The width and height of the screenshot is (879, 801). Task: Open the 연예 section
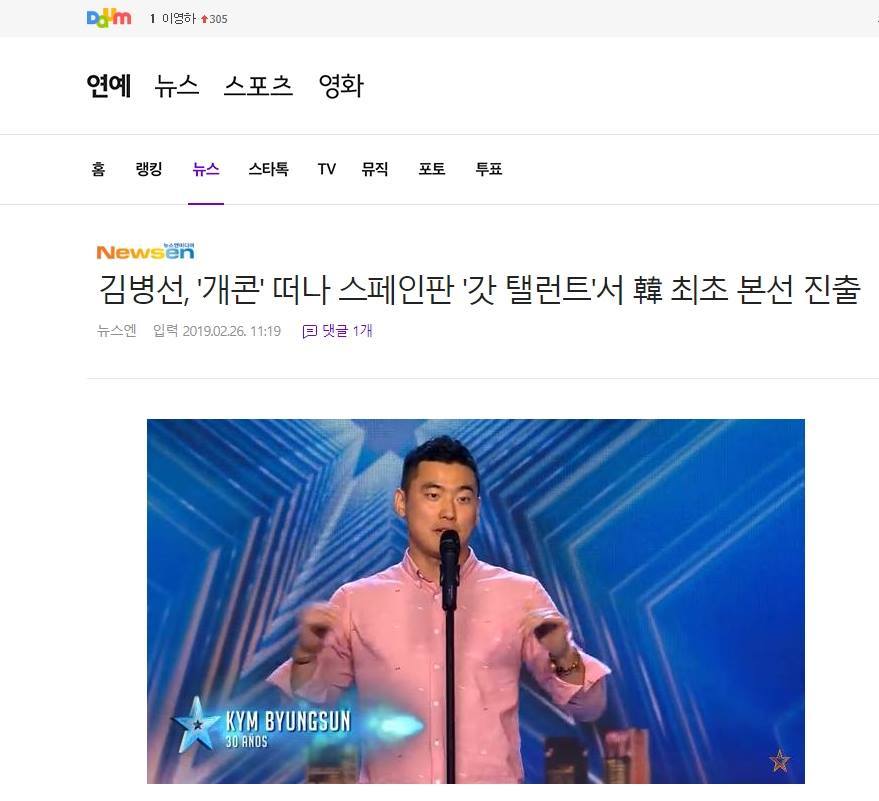point(109,86)
